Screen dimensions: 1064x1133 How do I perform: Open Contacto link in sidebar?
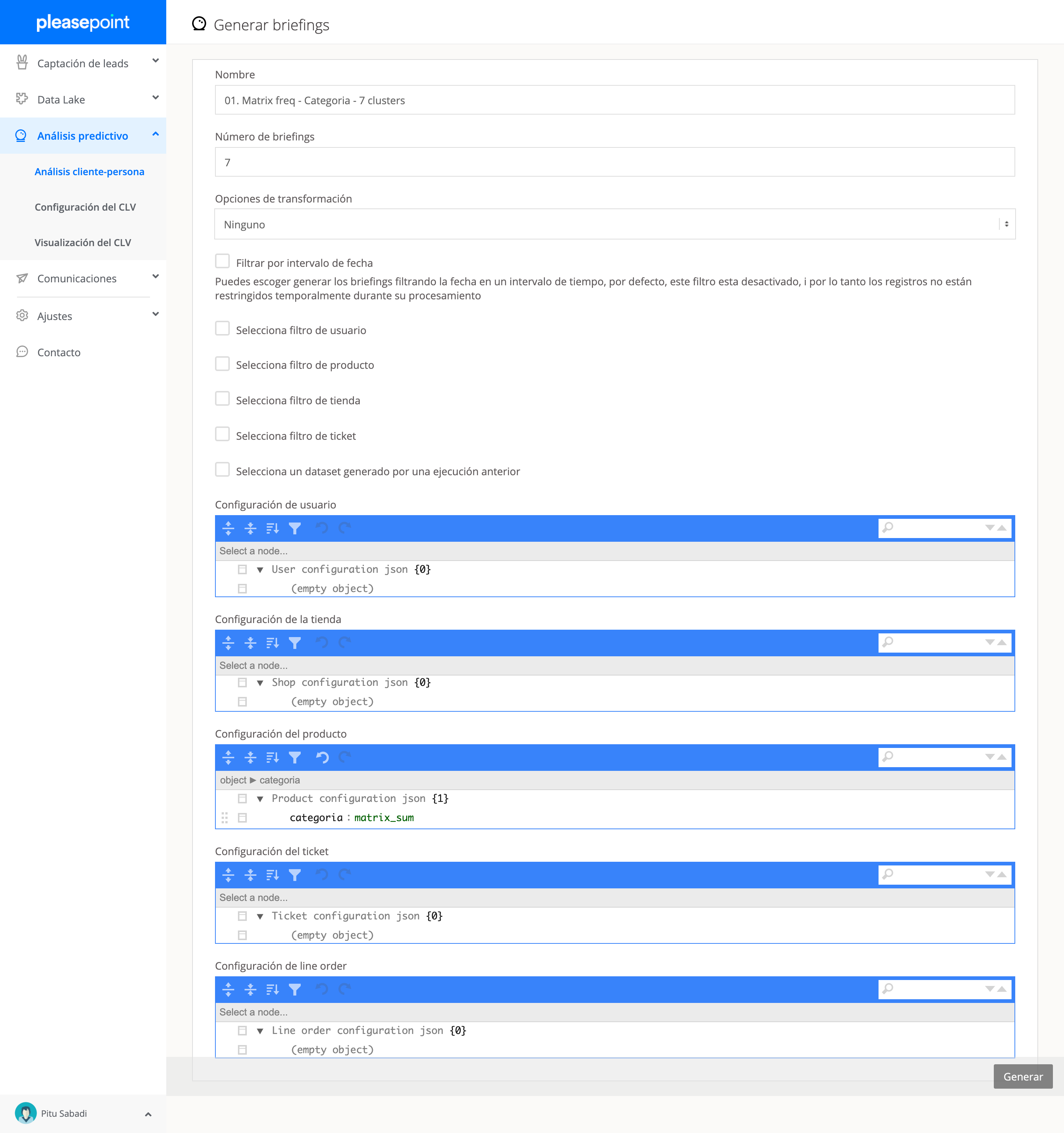[x=59, y=352]
